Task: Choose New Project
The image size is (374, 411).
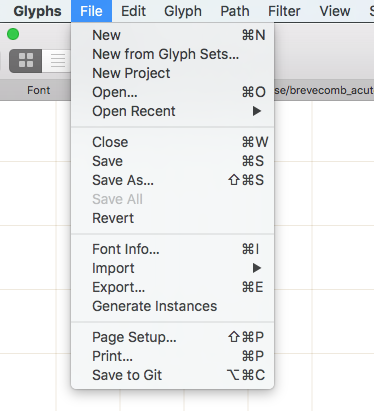Action: 173,73
